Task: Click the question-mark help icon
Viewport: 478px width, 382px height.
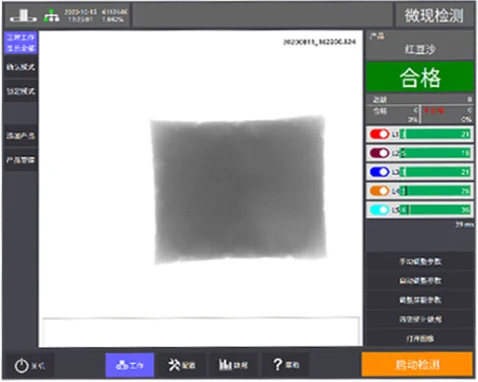Action: (277, 364)
